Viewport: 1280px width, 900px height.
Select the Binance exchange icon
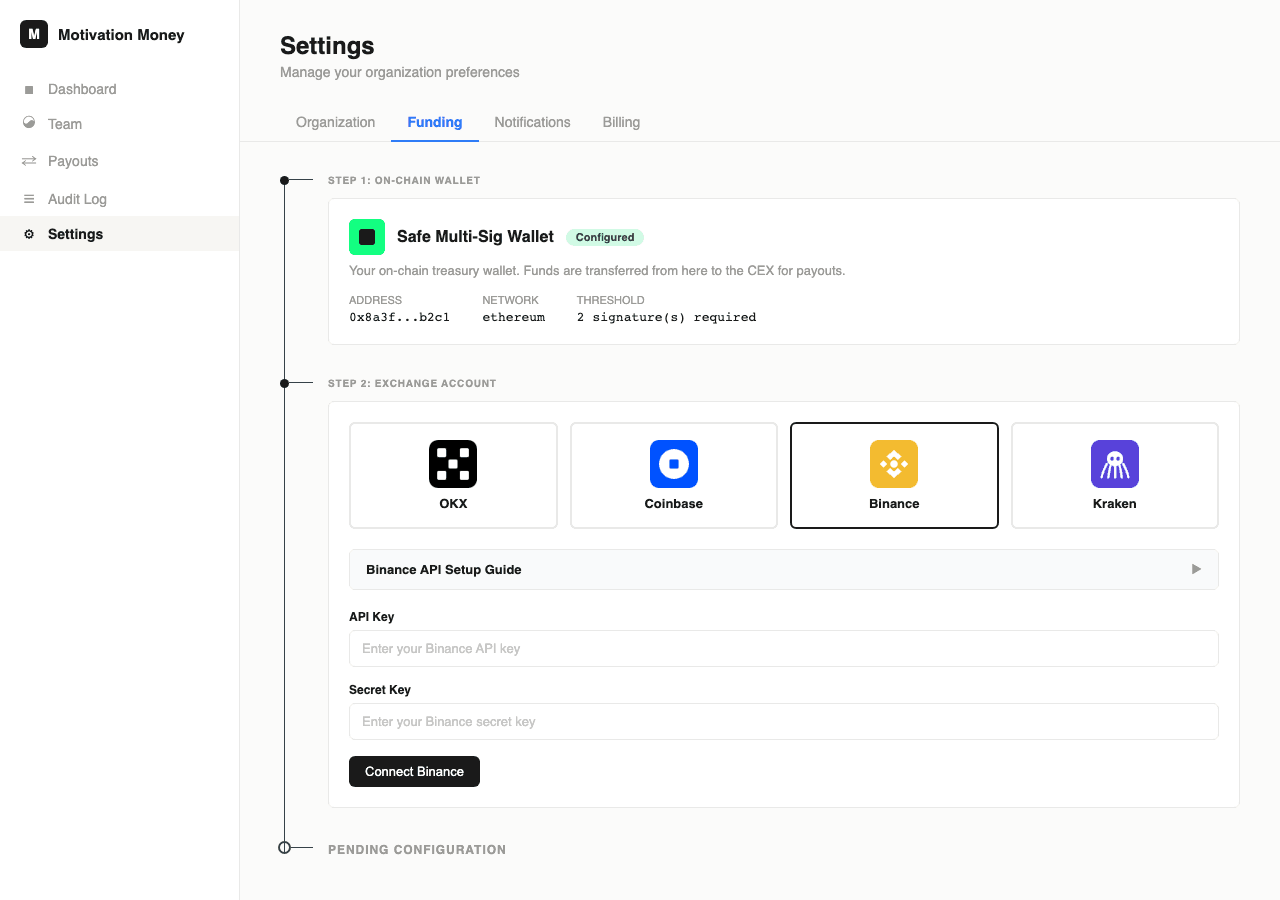coord(894,464)
